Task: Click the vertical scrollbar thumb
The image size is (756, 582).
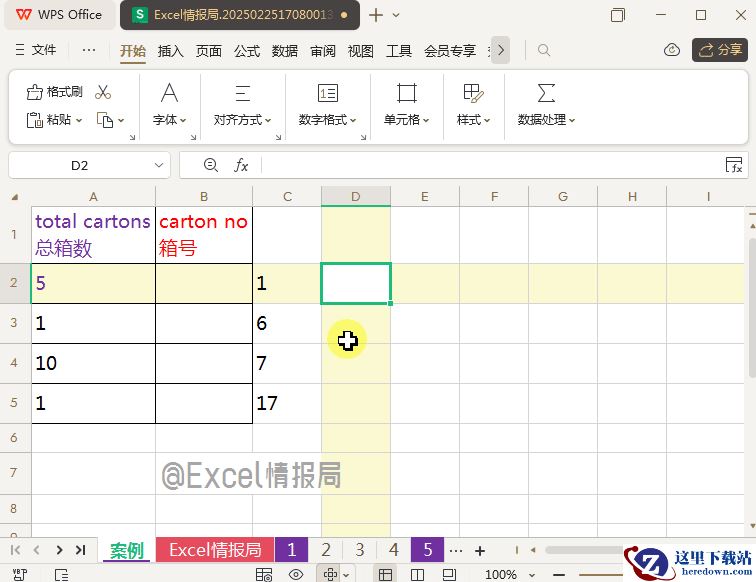Action: point(752,308)
